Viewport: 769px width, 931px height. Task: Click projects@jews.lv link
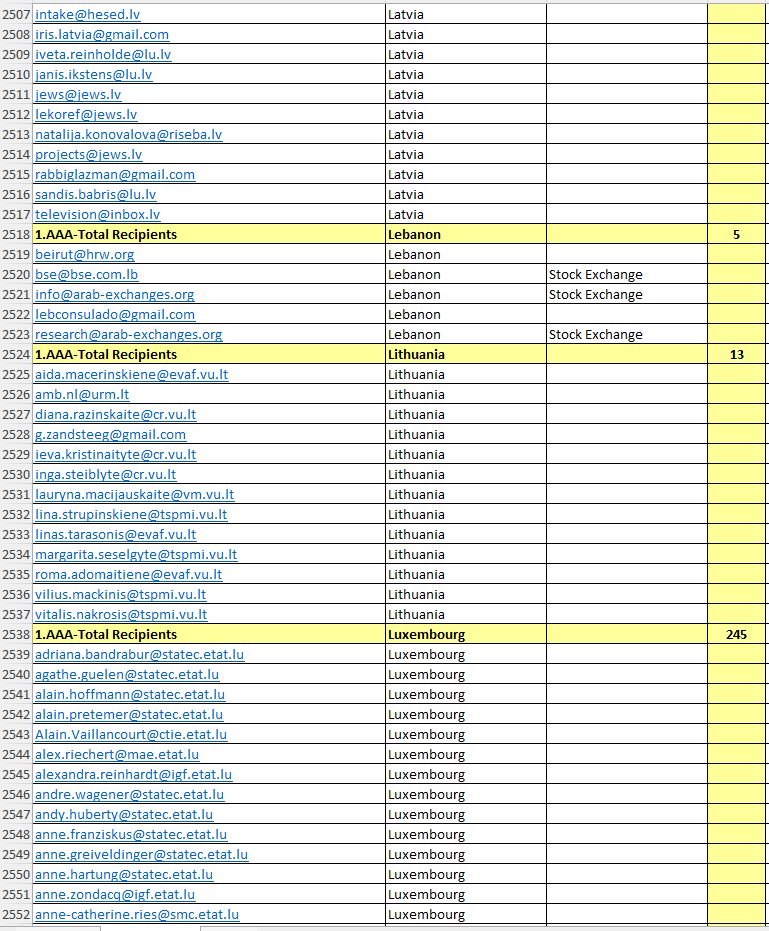(x=88, y=154)
